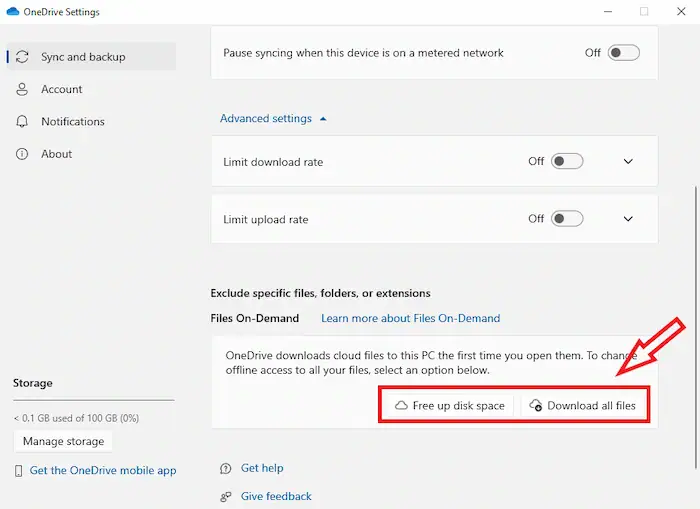The image size is (700, 509).
Task: Collapse the Advanced settings section
Action: [273, 118]
